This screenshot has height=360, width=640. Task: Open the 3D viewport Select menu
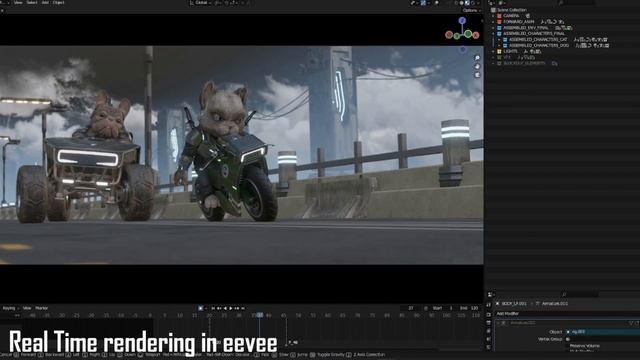click(x=32, y=2)
